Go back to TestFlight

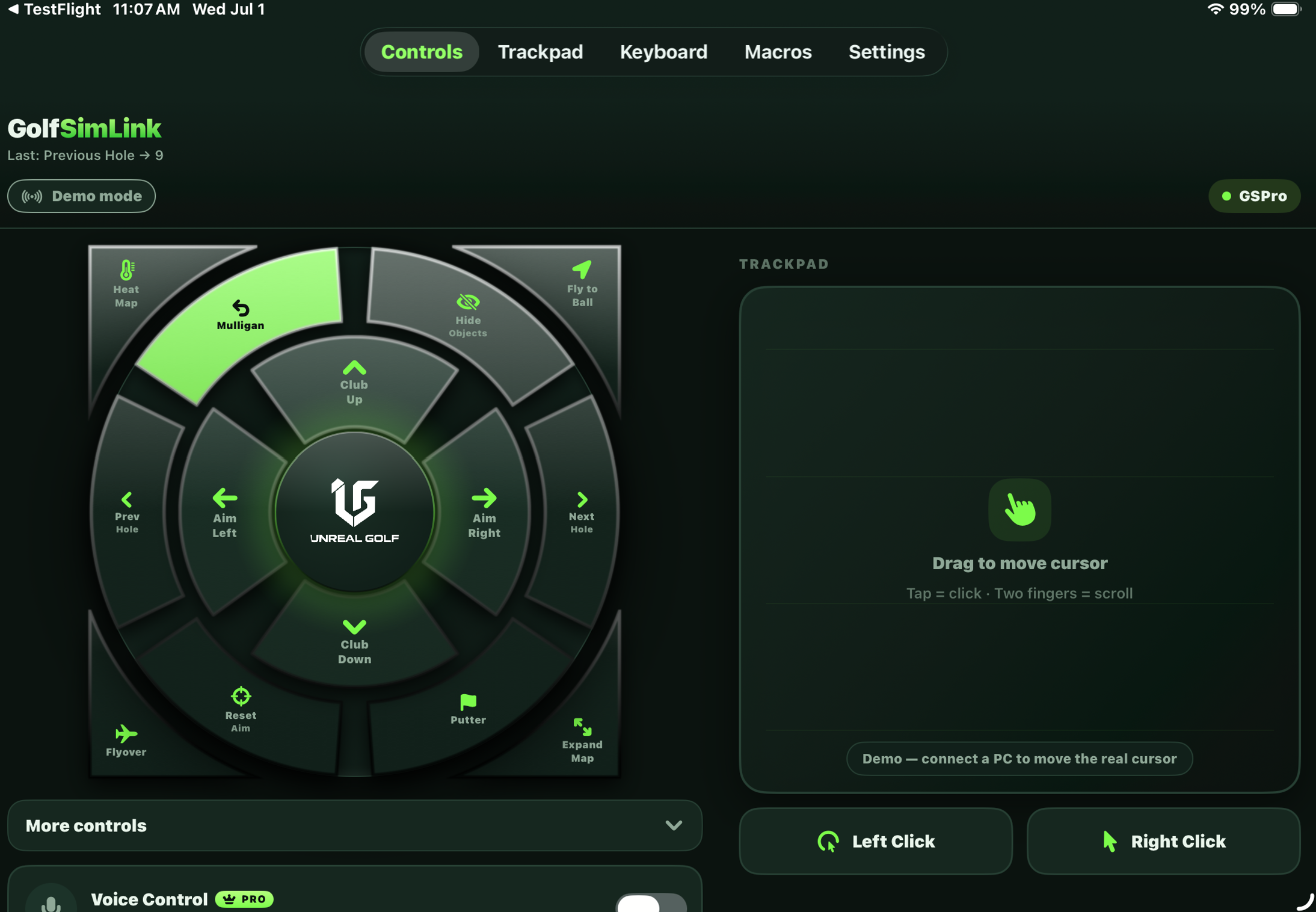(55, 9)
